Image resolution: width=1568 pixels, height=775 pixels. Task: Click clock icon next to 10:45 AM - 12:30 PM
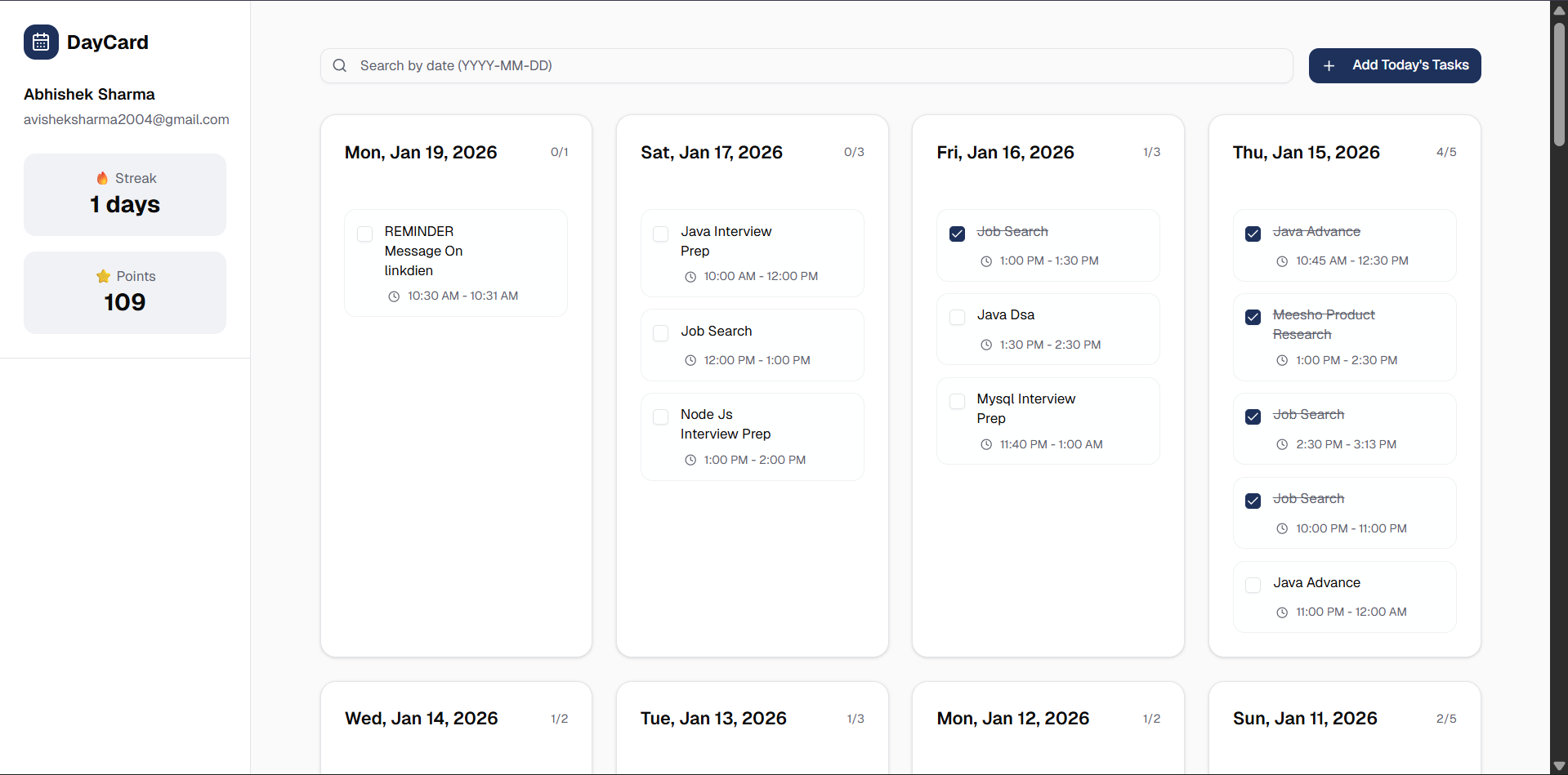coord(1282,261)
